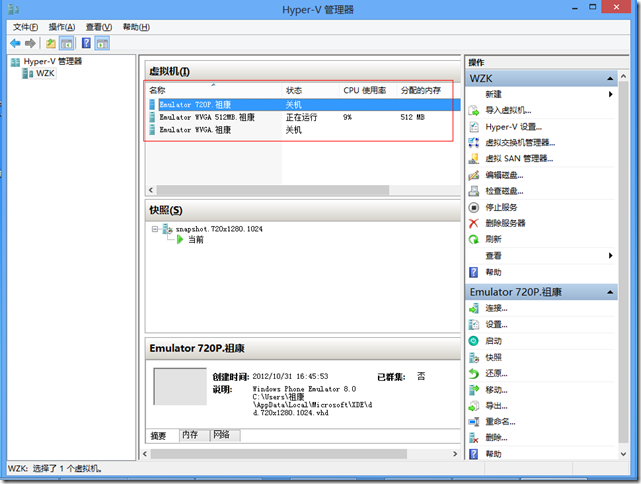Click 删除 delete VM icon
The width and height of the screenshot is (641, 484).
tap(473, 438)
